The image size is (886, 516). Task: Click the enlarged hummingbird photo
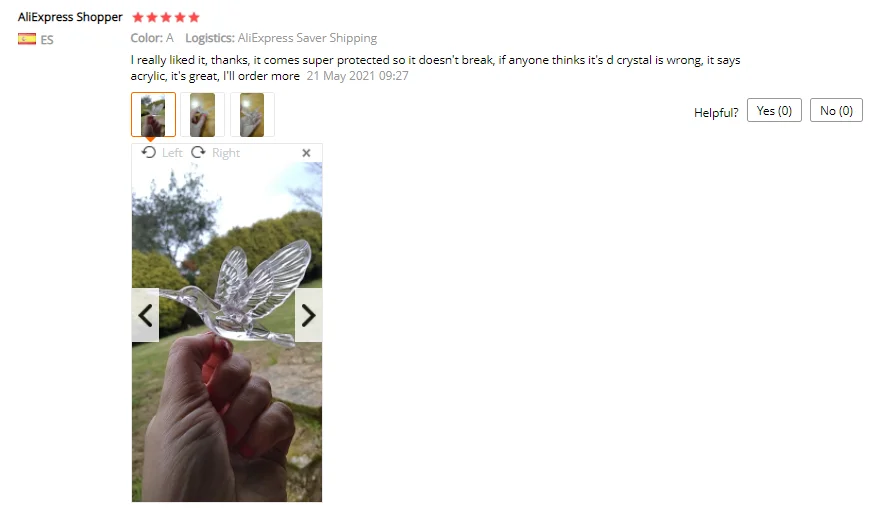(x=227, y=332)
